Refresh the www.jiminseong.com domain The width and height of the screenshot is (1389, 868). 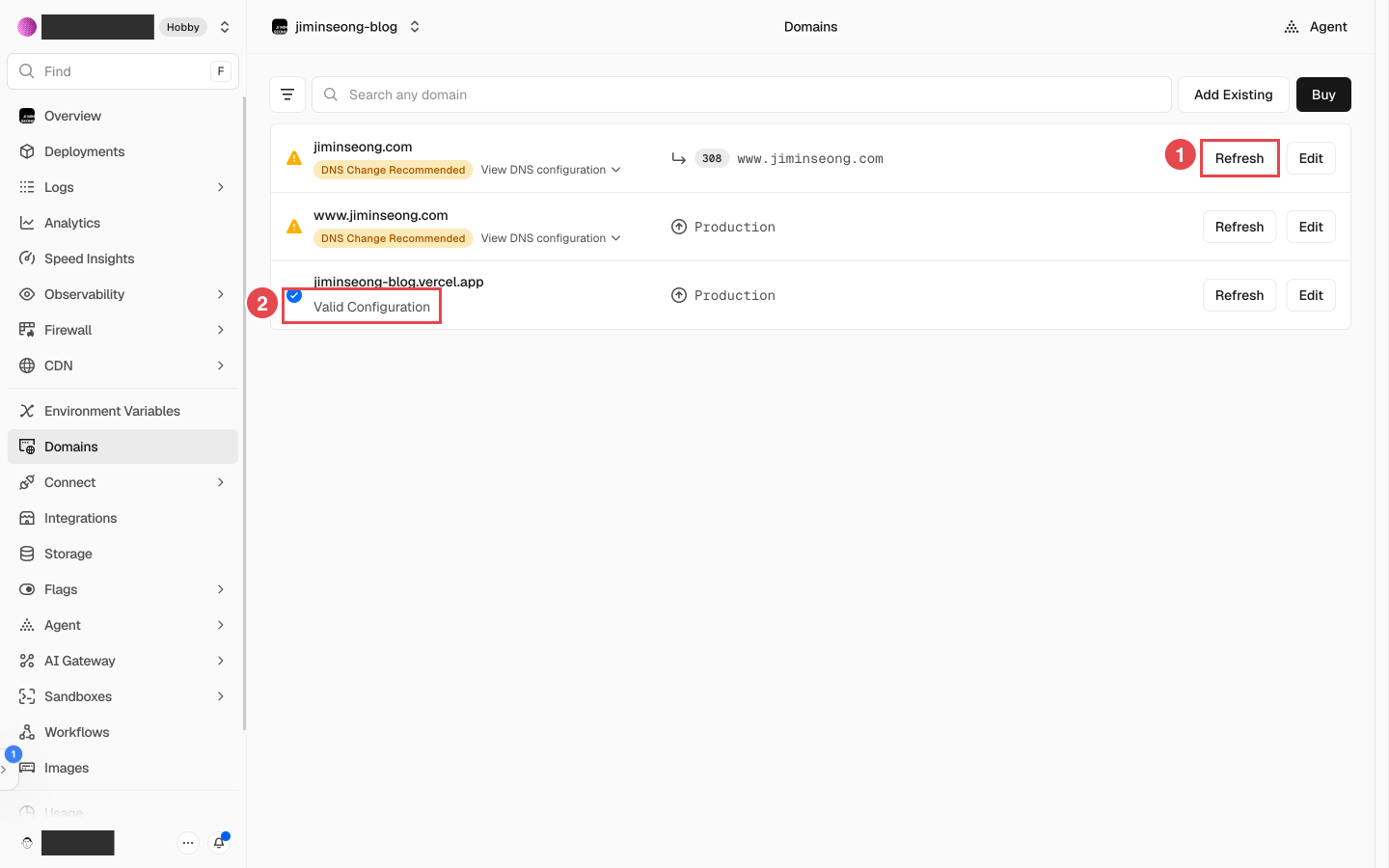(1239, 227)
